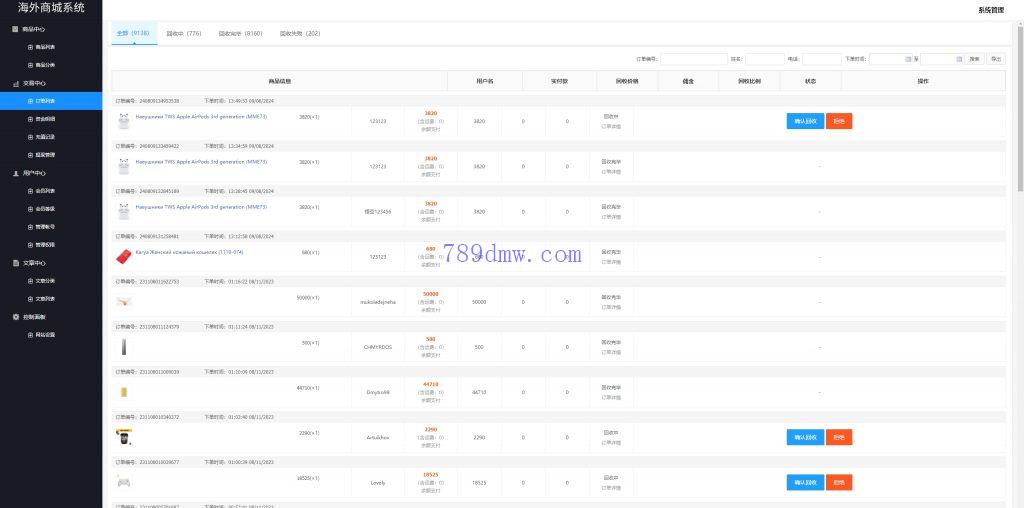Click the blue 确认回收 button in first order
The image size is (1024, 508).
[805, 121]
